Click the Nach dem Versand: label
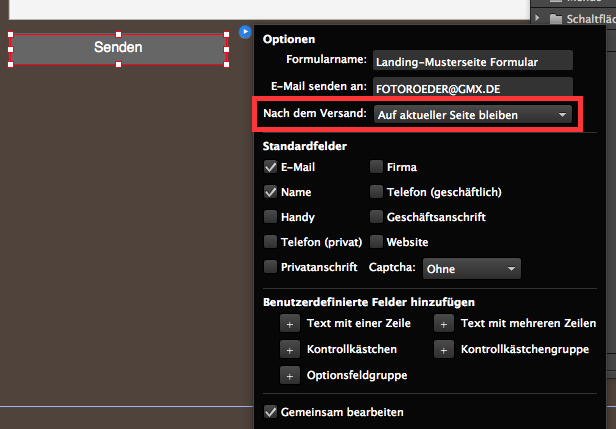Image resolution: width=616 pixels, height=429 pixels. tap(315, 113)
